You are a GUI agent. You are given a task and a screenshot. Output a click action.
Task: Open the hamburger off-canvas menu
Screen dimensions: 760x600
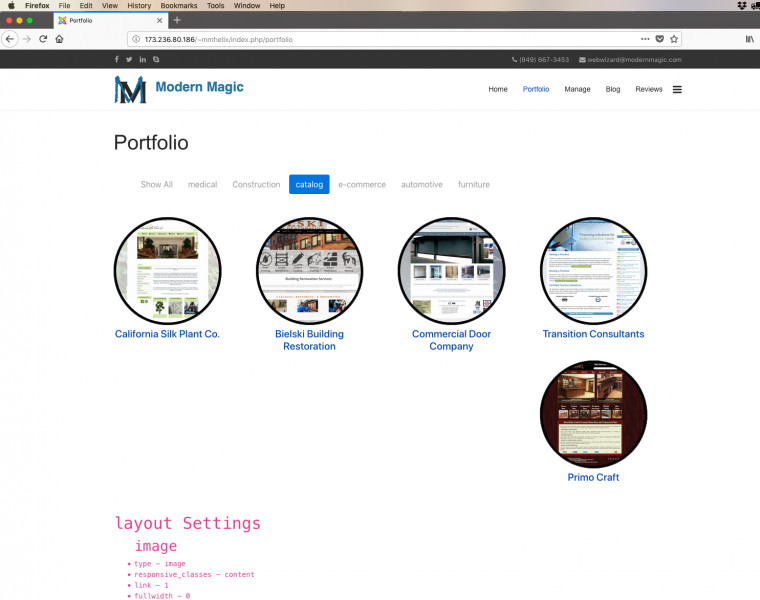tap(677, 89)
